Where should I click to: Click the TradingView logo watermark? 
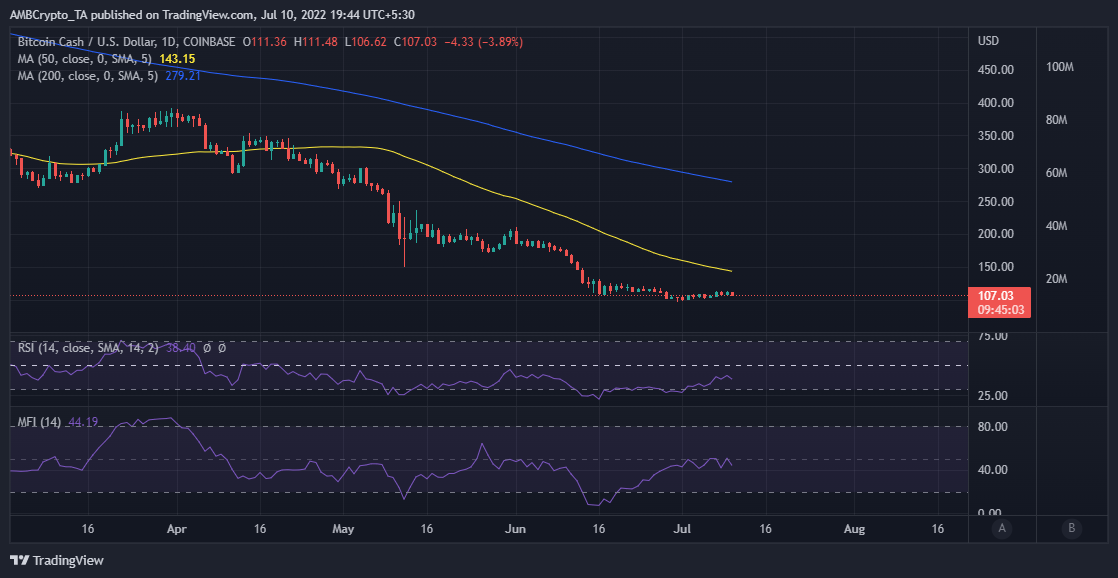point(18,562)
